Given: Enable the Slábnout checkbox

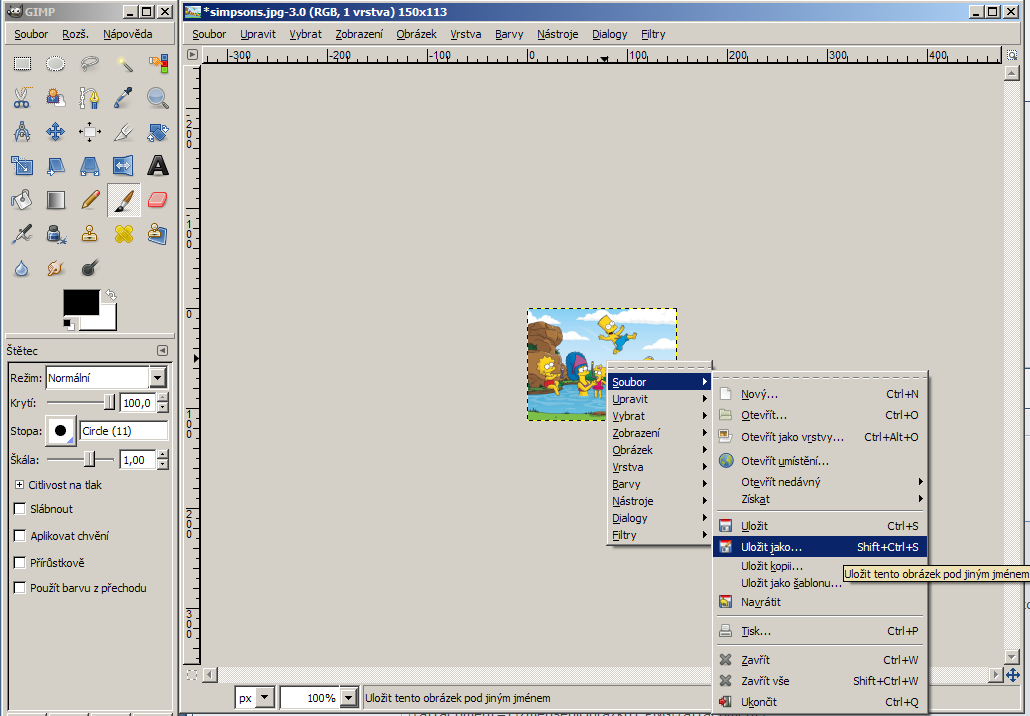Looking at the screenshot, I should (x=20, y=509).
